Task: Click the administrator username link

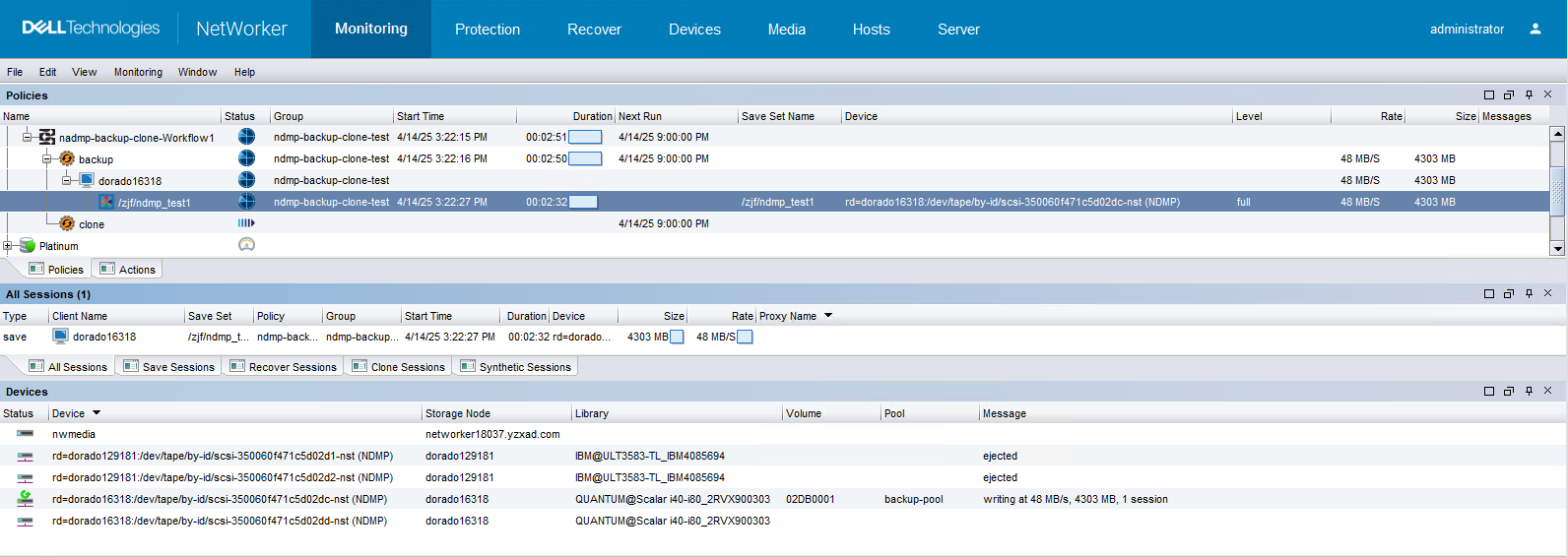Action: pyautogui.click(x=1467, y=29)
